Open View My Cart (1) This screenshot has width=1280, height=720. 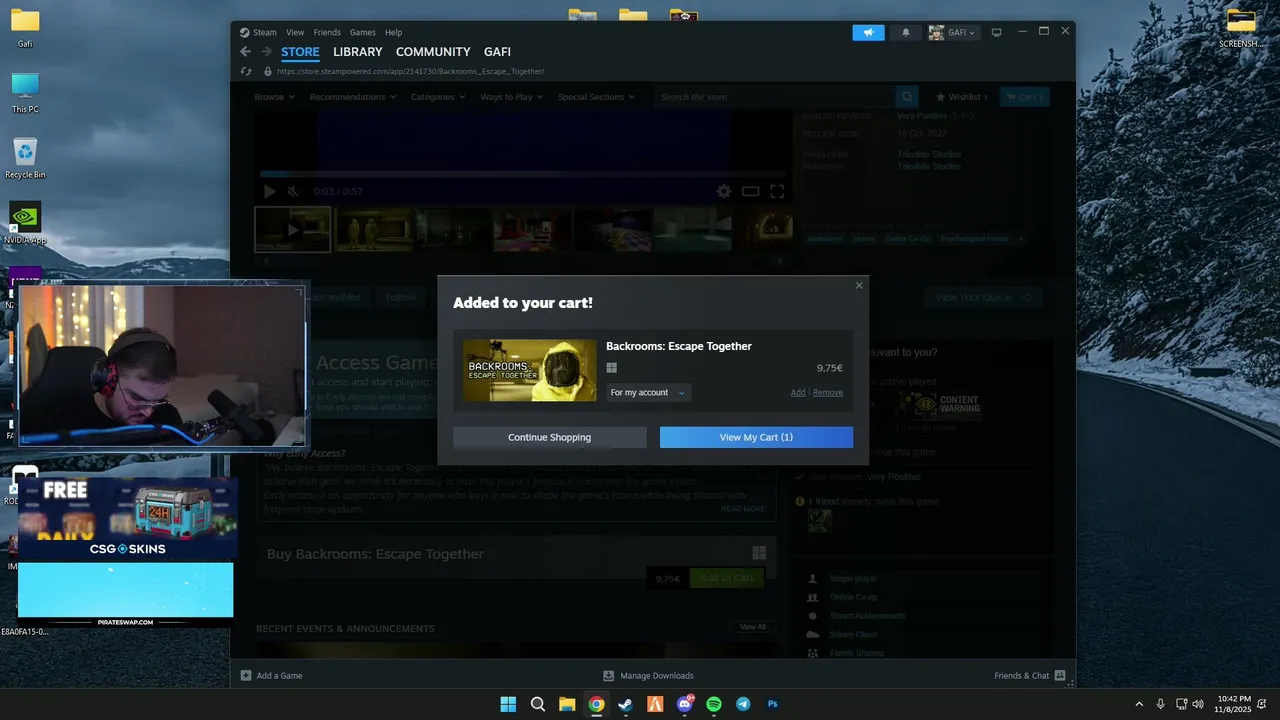tap(756, 437)
